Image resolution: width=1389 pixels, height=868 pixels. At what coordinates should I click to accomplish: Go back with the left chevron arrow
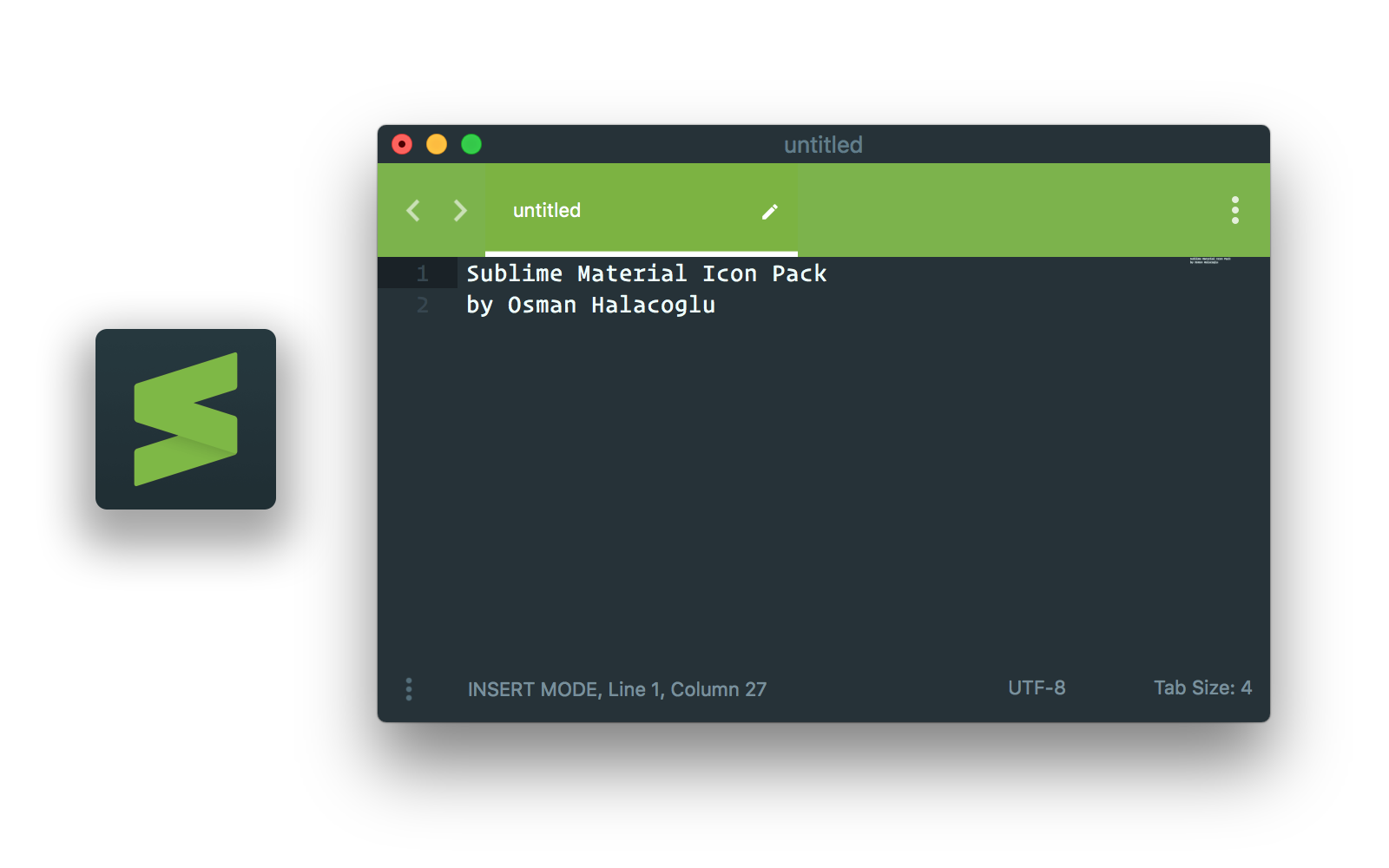tap(413, 210)
